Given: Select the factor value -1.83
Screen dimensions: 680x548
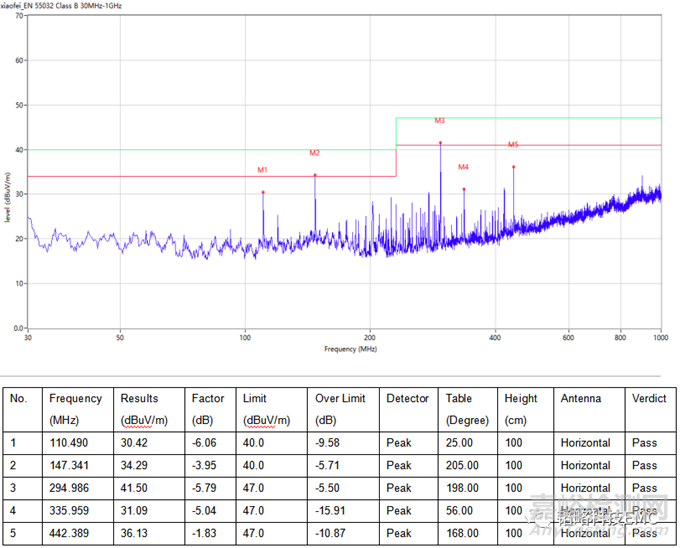Looking at the screenshot, I should 207,534.
